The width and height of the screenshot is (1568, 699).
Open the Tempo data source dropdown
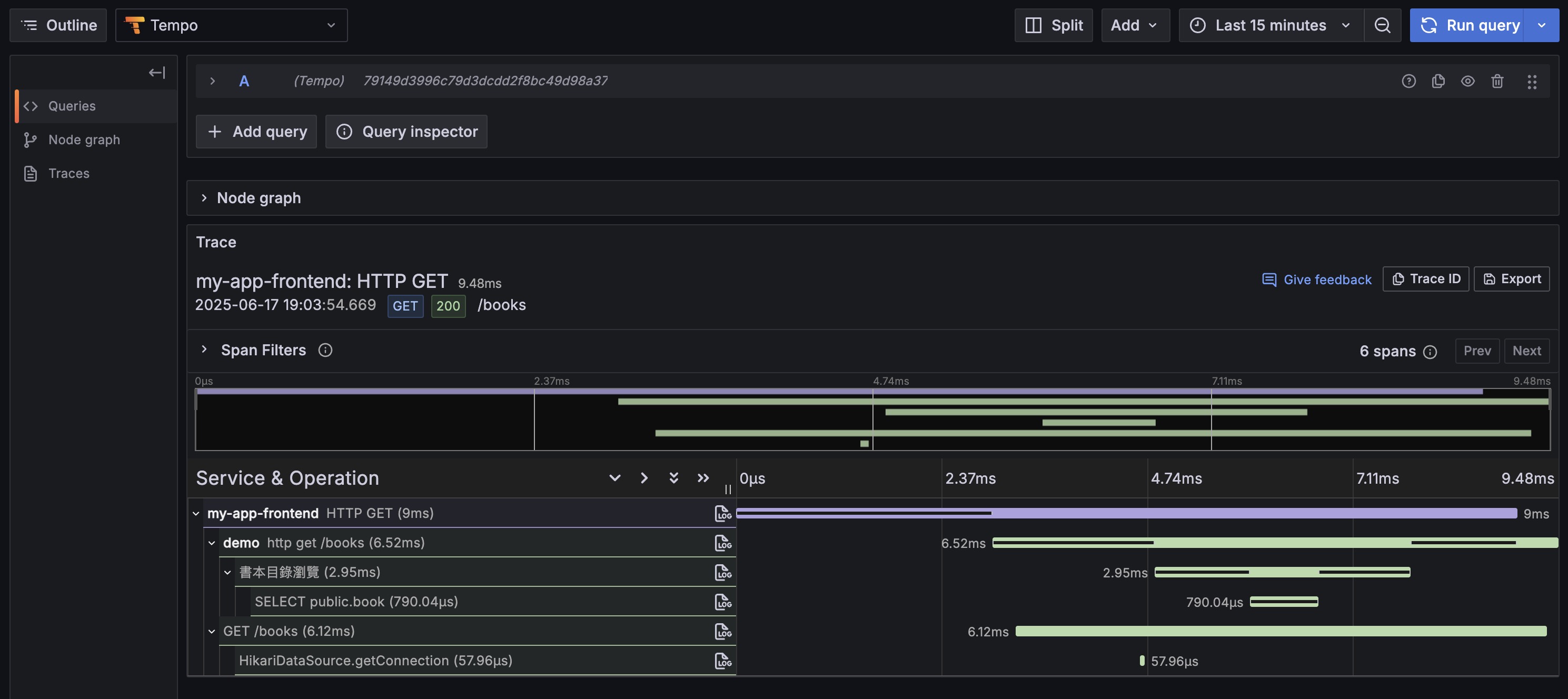231,25
